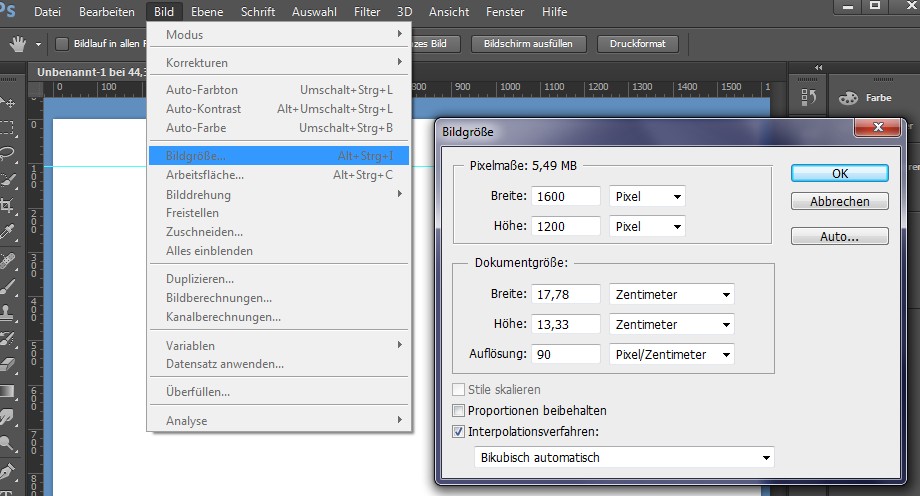Open the Bikubisch automatisch interpolation dropdown
This screenshot has height=496, width=920.
tap(624, 457)
